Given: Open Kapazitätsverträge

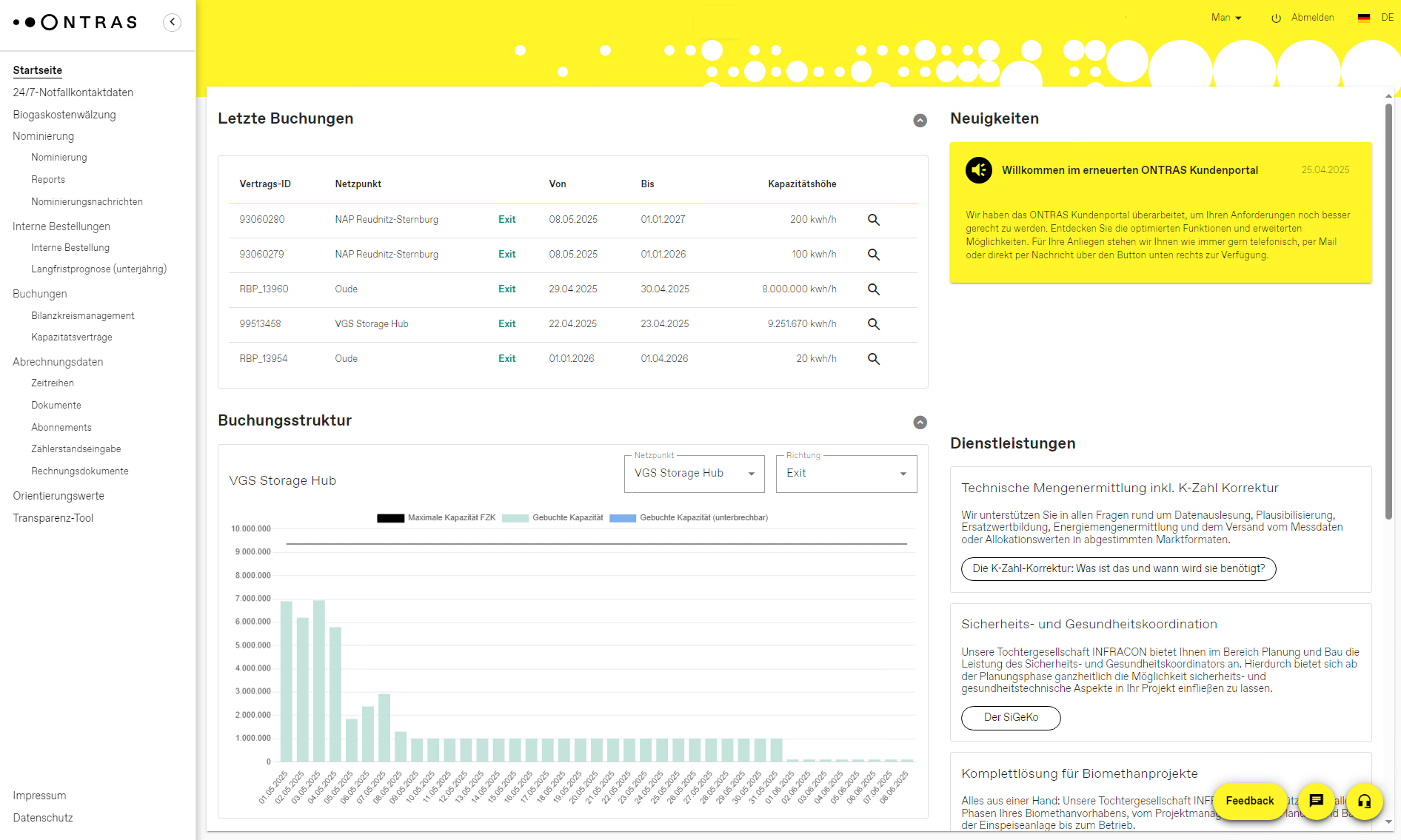Looking at the screenshot, I should tap(72, 337).
